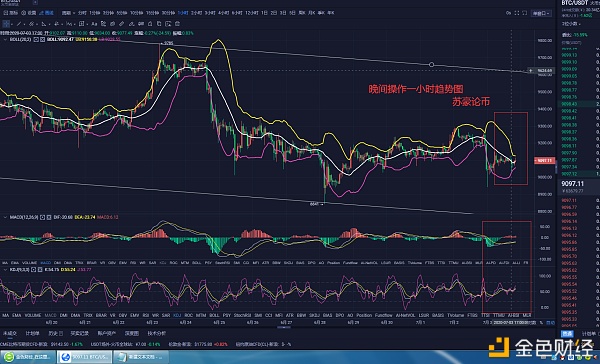Activate the 画线 drawing tool button
Image resolution: width=600 pixels, height=364 pixels.
coord(46,13)
